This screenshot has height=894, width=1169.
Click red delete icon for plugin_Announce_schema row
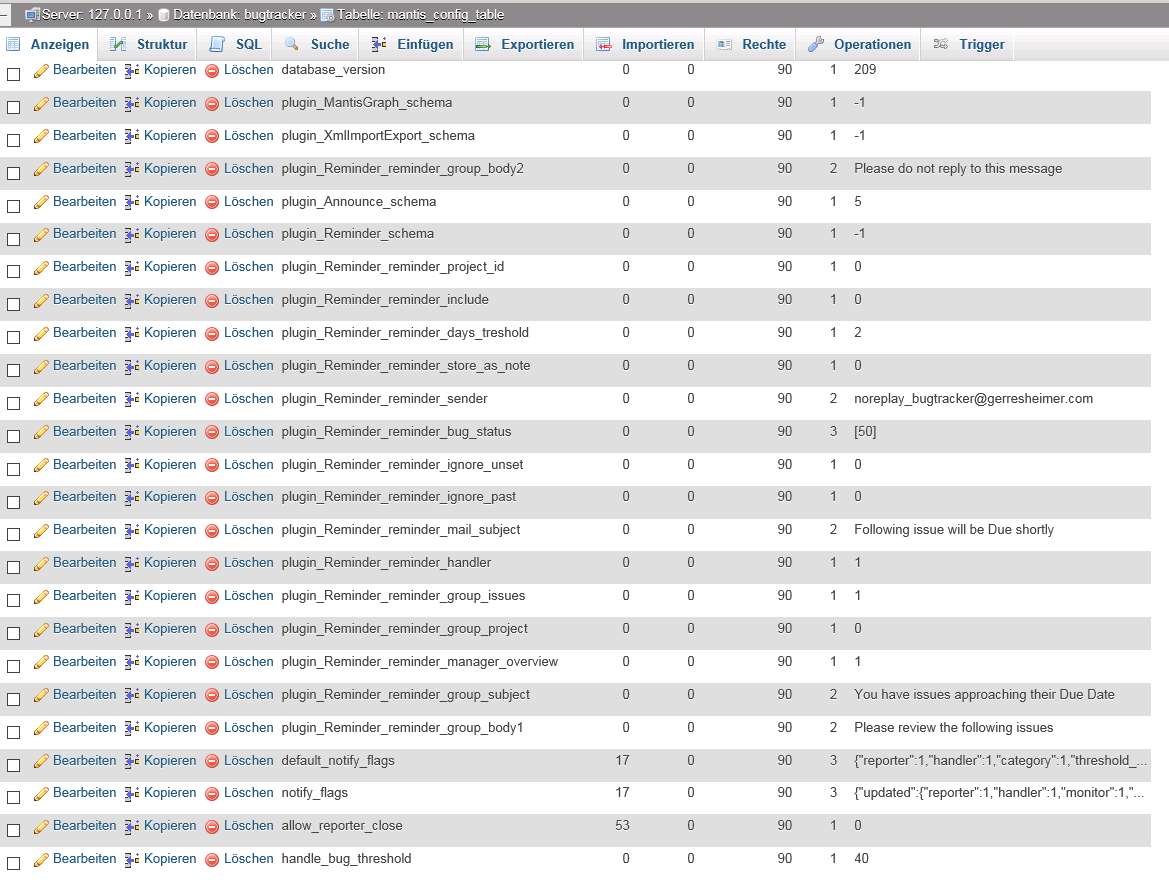212,203
